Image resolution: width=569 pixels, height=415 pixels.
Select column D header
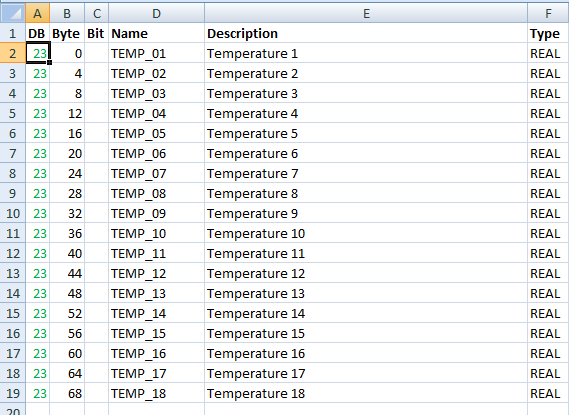point(156,13)
